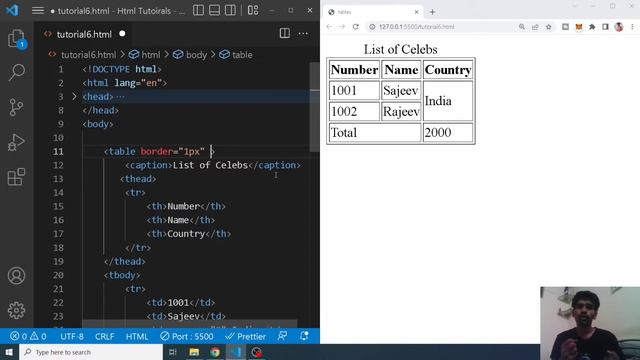Open the Explorer view in VS Code
Screen dimensions: 640x360
click(x=16, y=39)
